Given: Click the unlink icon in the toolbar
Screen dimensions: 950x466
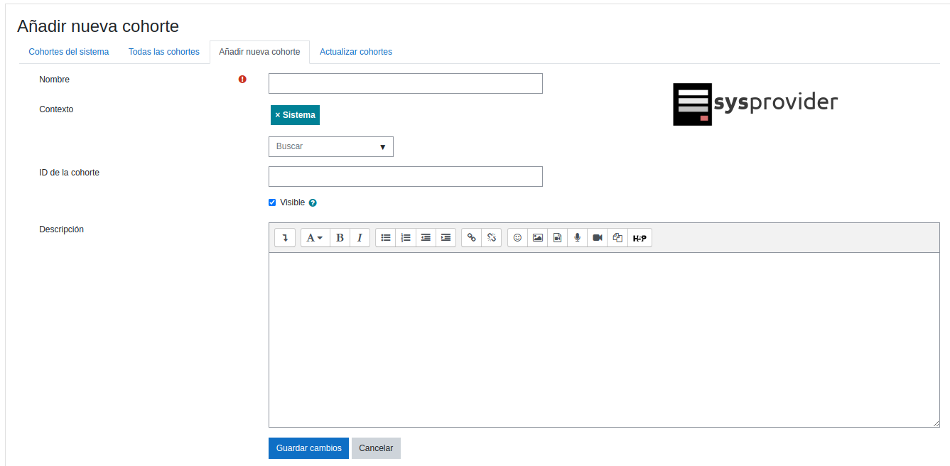Looking at the screenshot, I should (491, 238).
